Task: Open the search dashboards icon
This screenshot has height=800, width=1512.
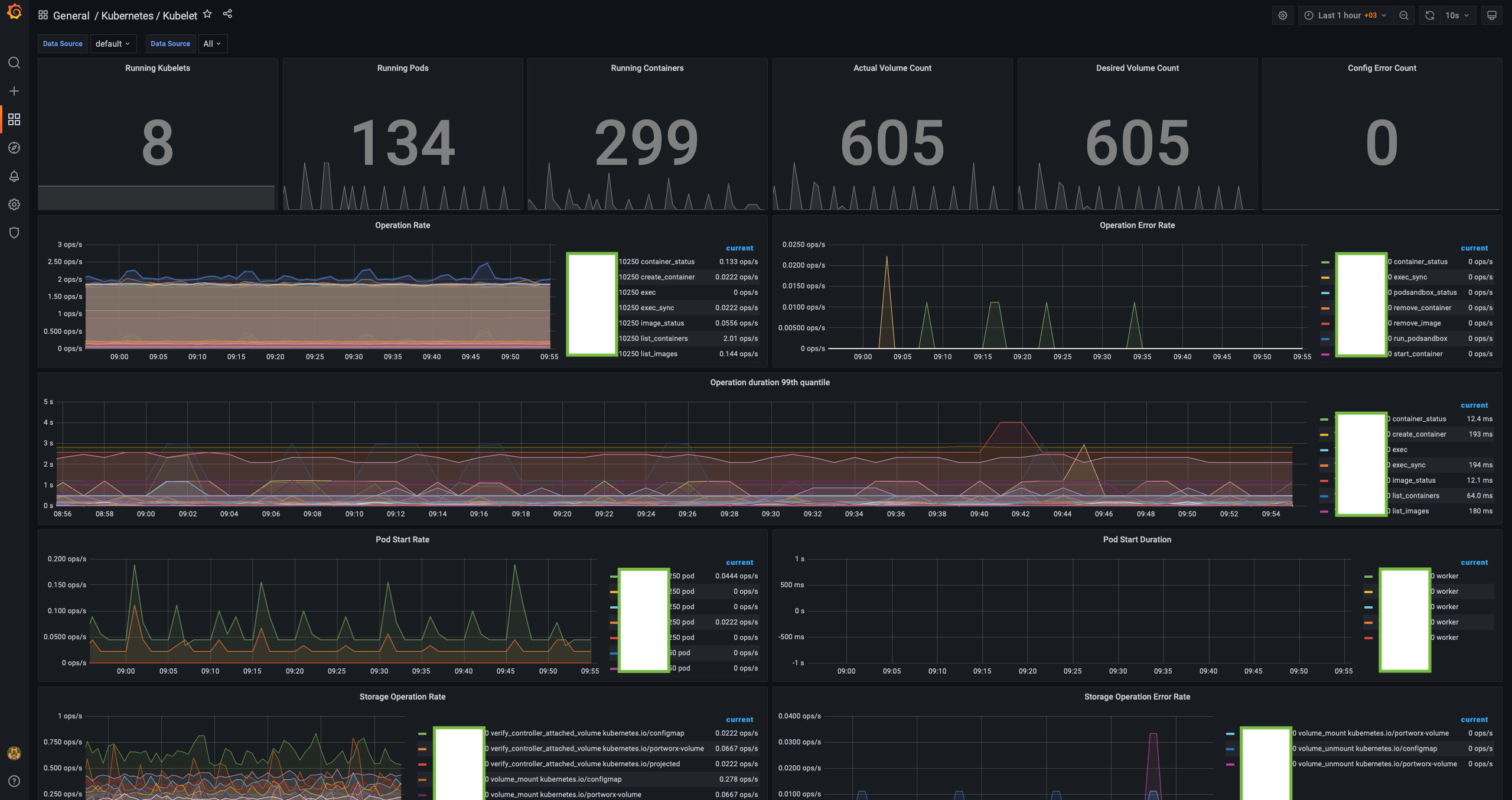Action: coord(14,63)
